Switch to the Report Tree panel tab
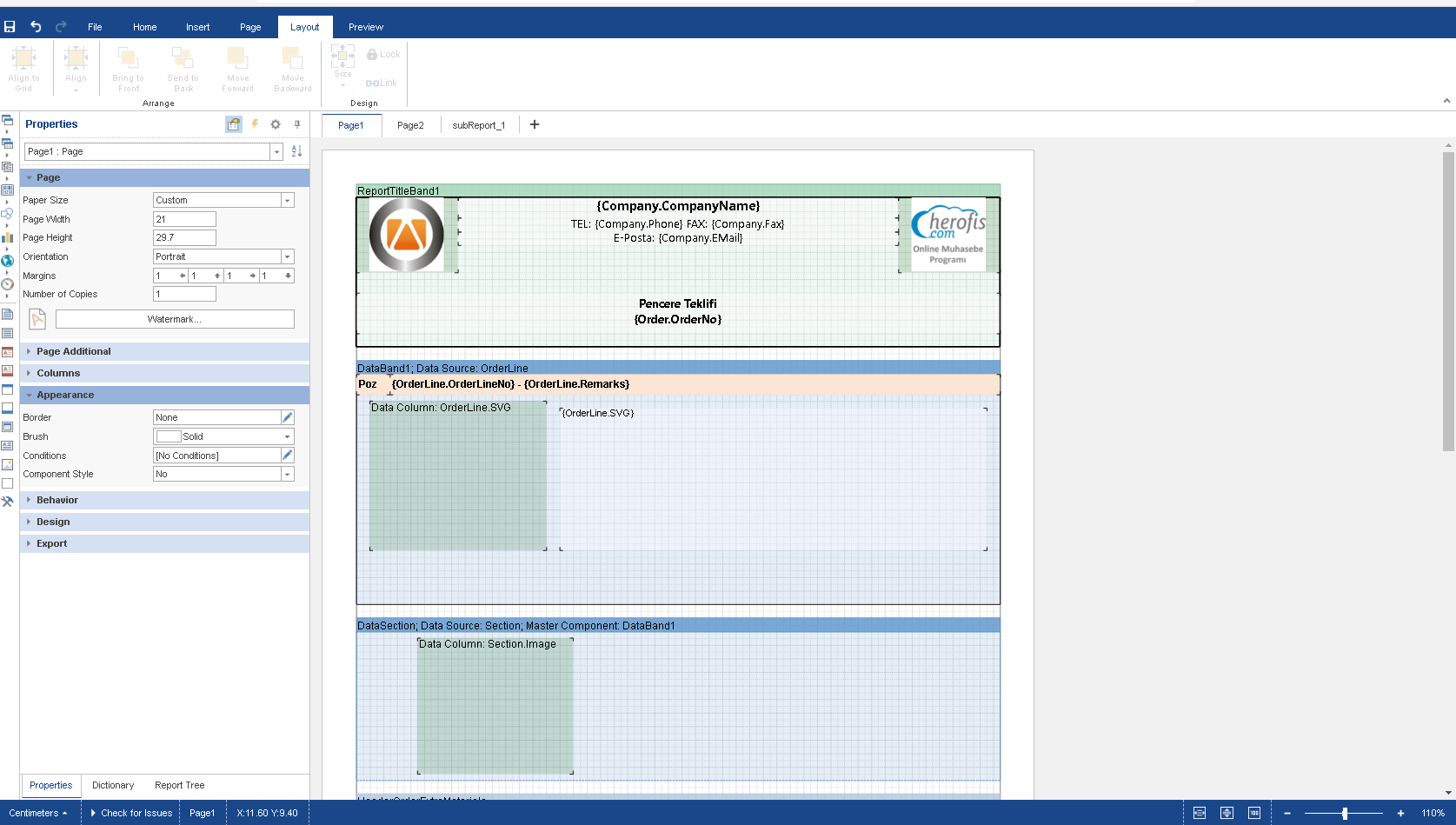The height and width of the screenshot is (825, 1456). [x=180, y=785]
